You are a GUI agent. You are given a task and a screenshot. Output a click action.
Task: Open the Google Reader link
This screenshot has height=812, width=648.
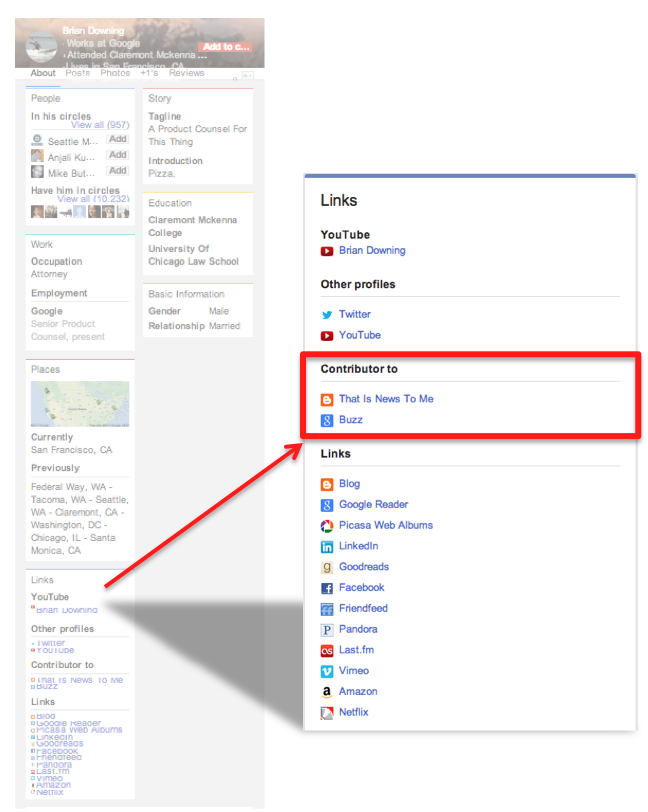coord(373,505)
